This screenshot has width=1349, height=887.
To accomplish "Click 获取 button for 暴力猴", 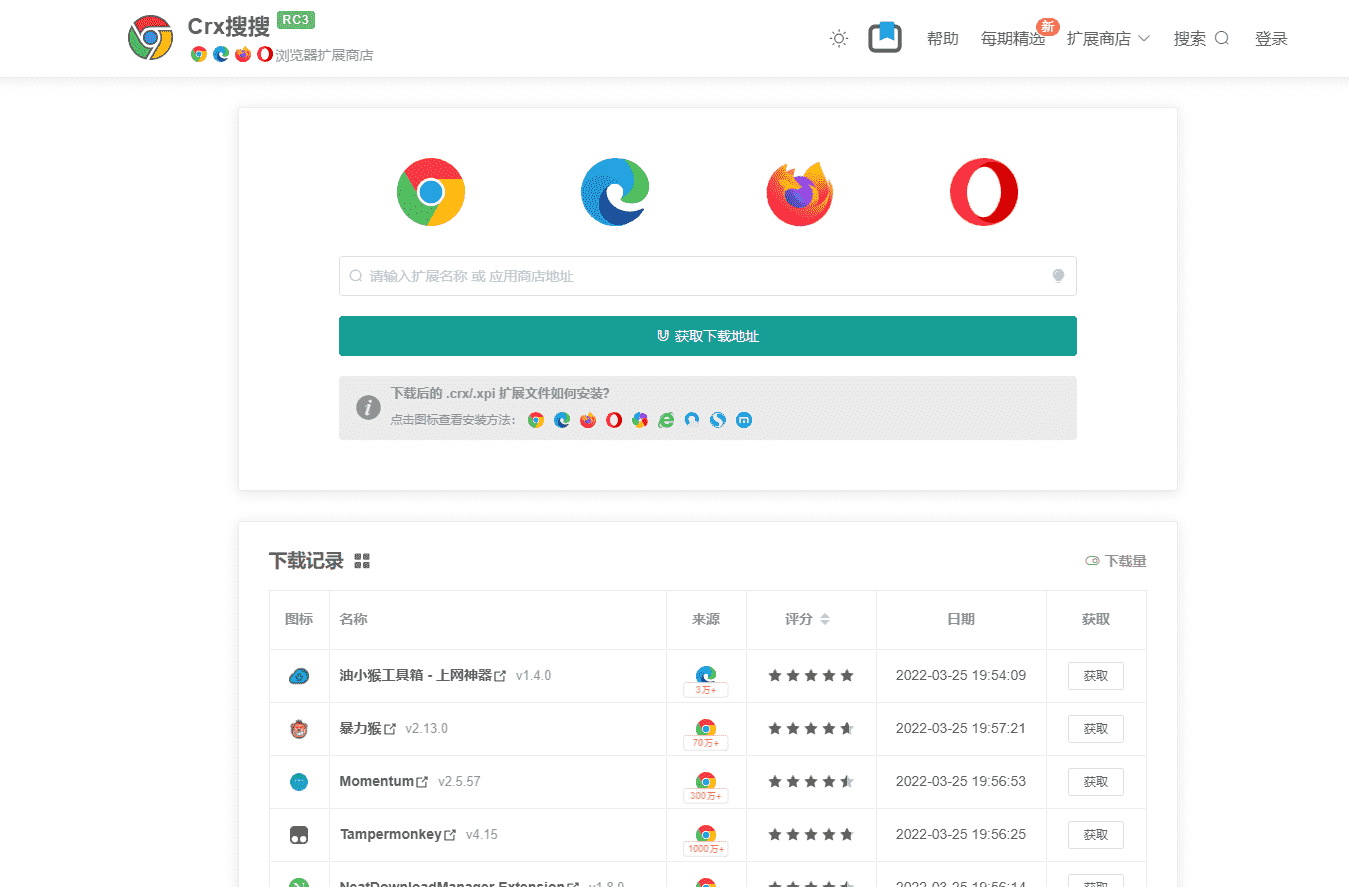I will pos(1096,729).
